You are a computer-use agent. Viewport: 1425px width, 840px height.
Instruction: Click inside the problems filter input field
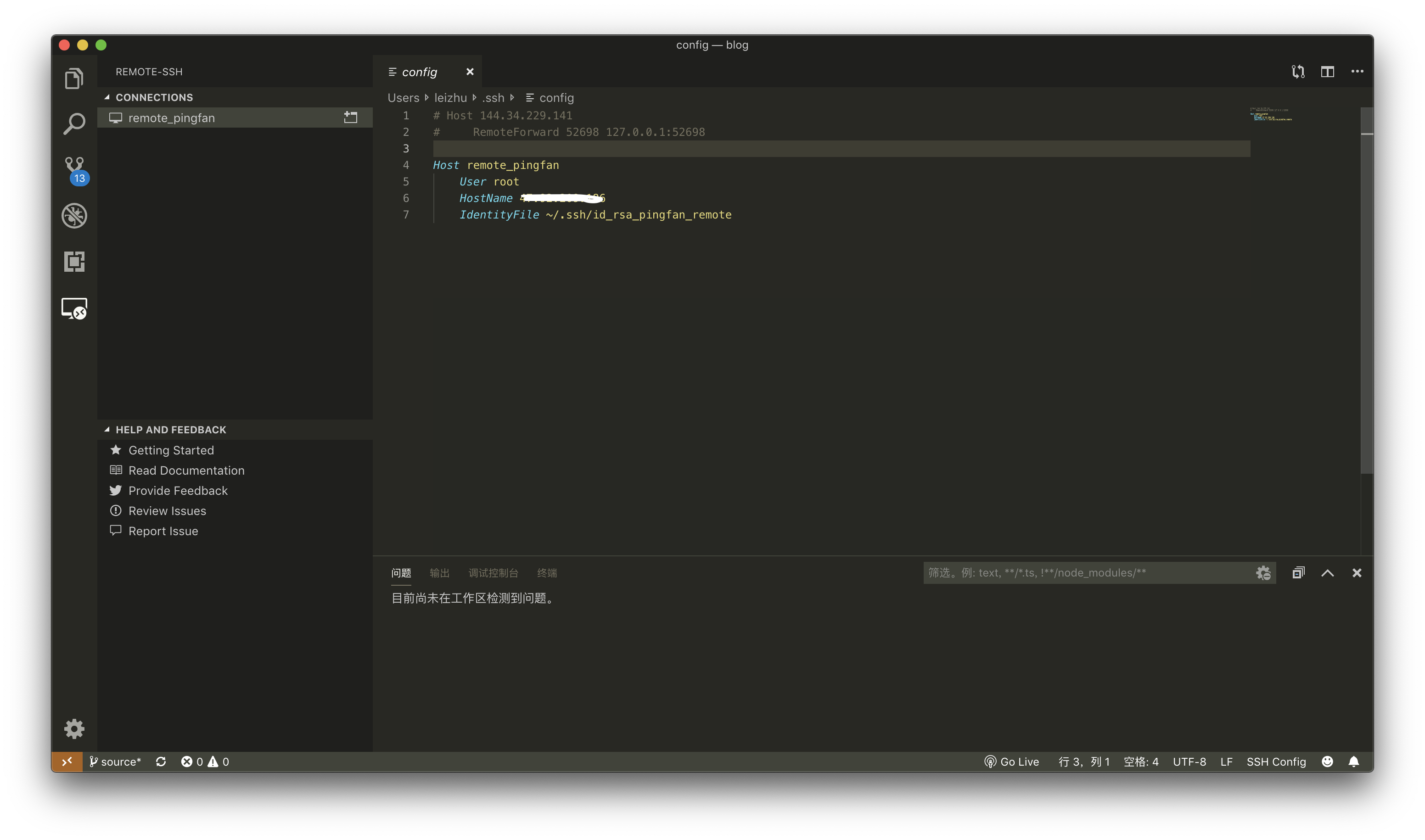1076,572
